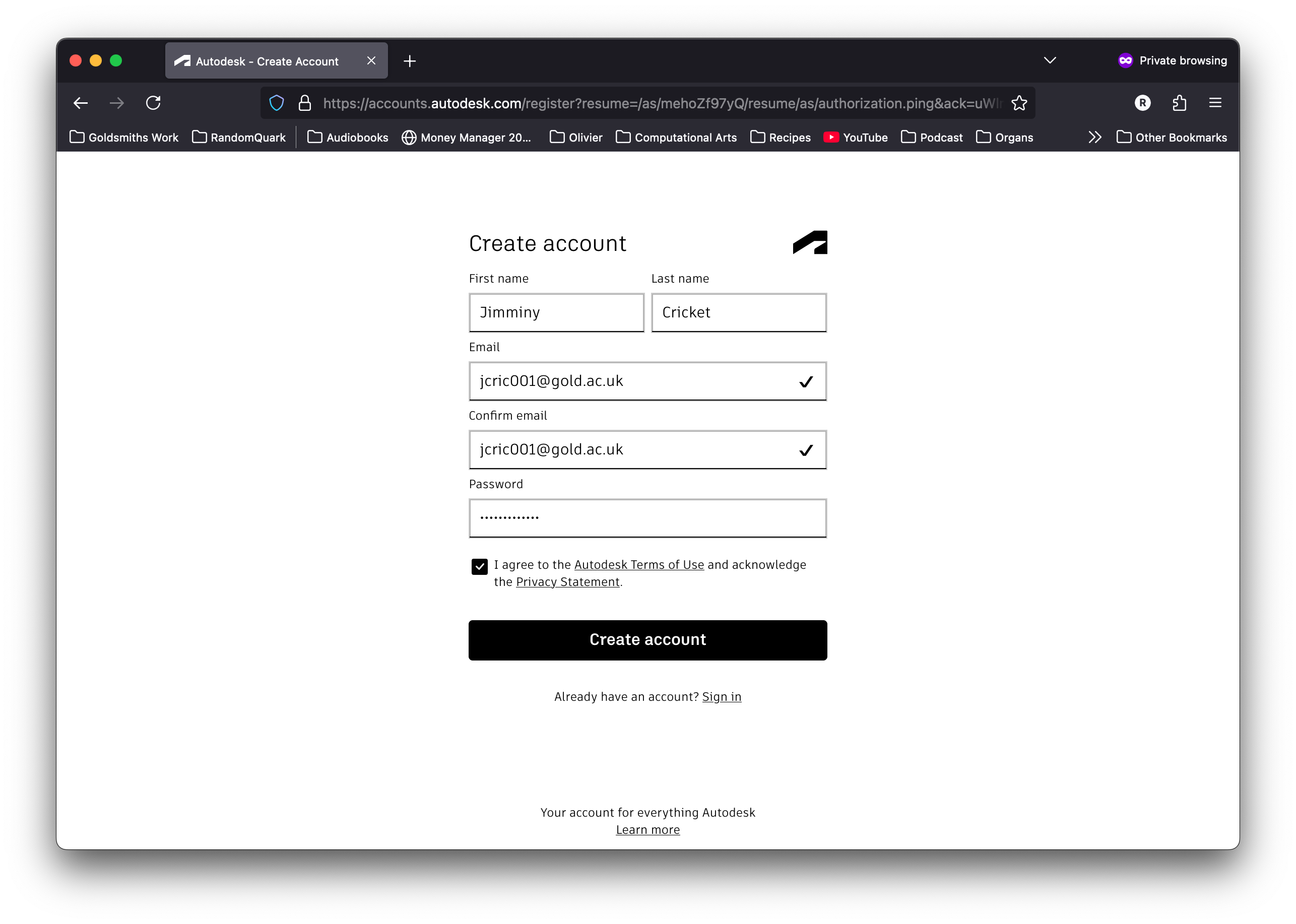Click the Private browsing indicator
This screenshot has height=924, width=1296.
[1173, 60]
